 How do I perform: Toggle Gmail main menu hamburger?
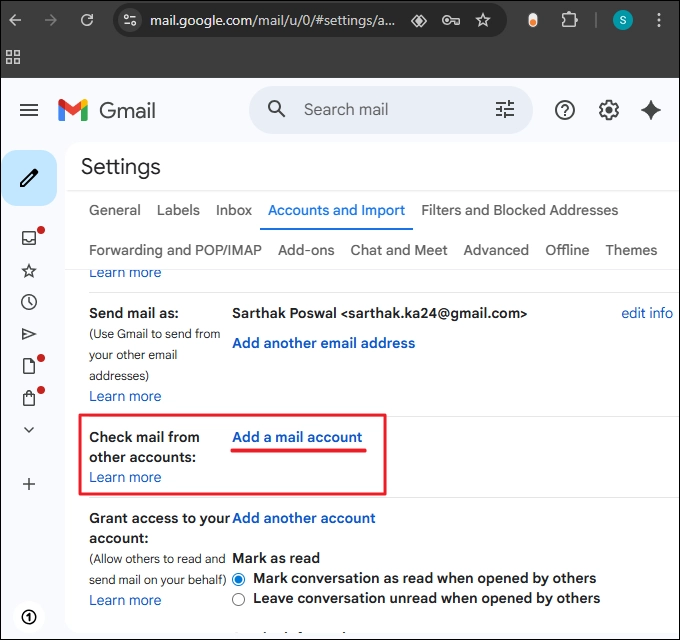(x=29, y=110)
